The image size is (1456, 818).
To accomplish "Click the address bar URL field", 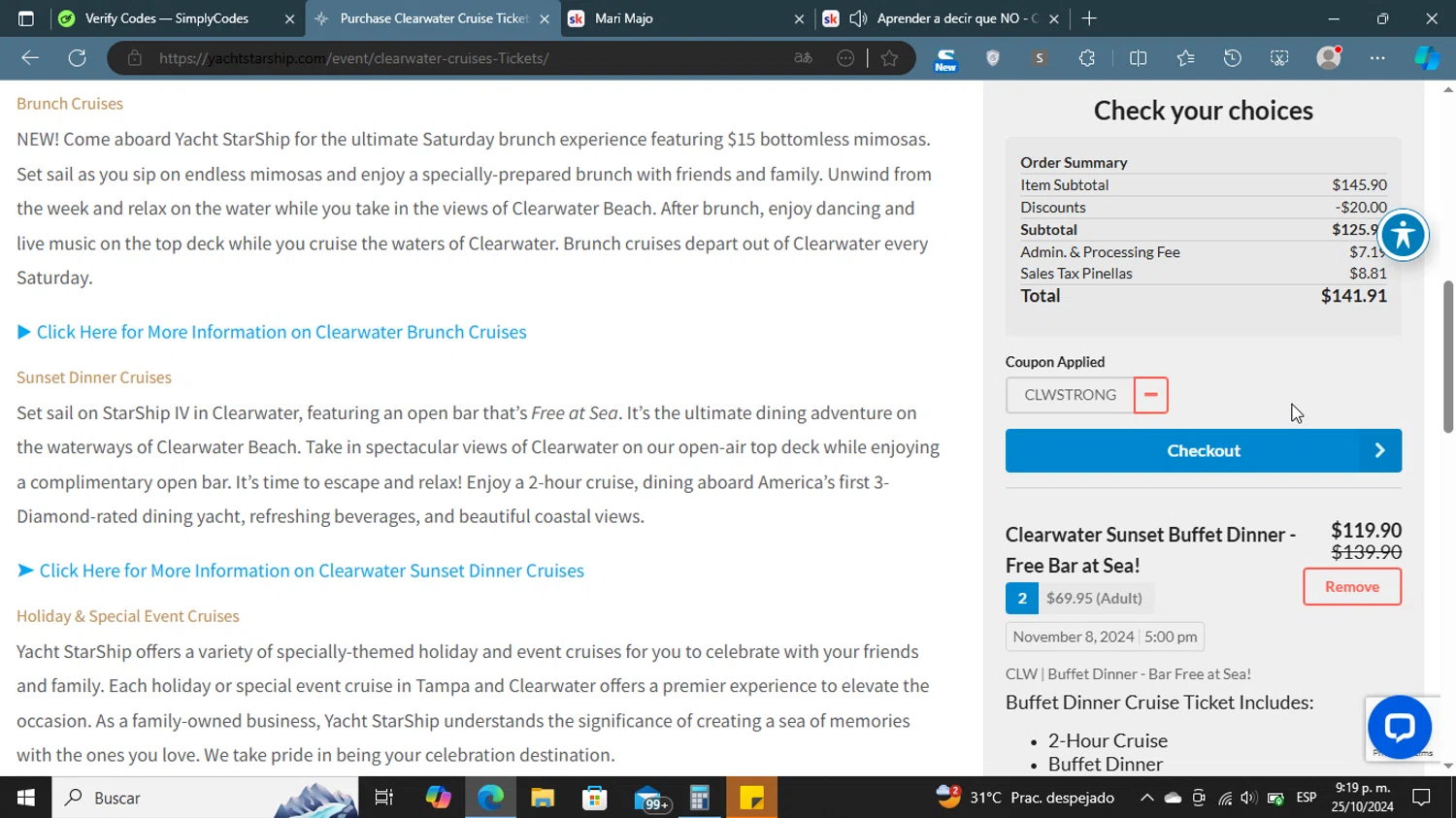I will 466,58.
